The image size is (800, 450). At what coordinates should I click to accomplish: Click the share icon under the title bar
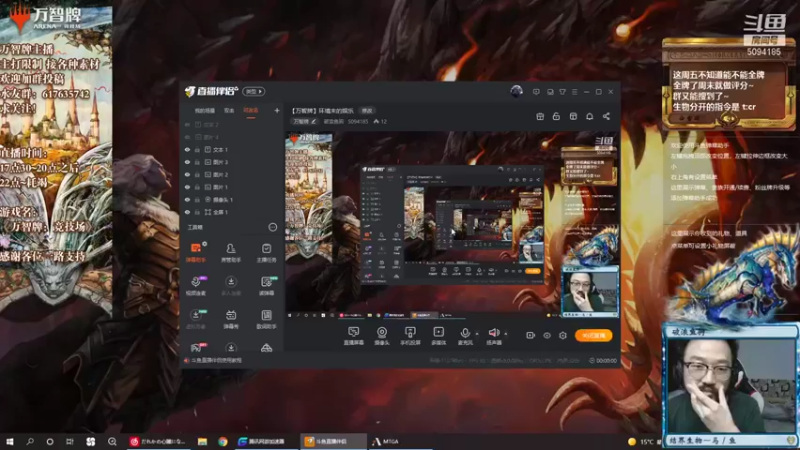coord(606,116)
